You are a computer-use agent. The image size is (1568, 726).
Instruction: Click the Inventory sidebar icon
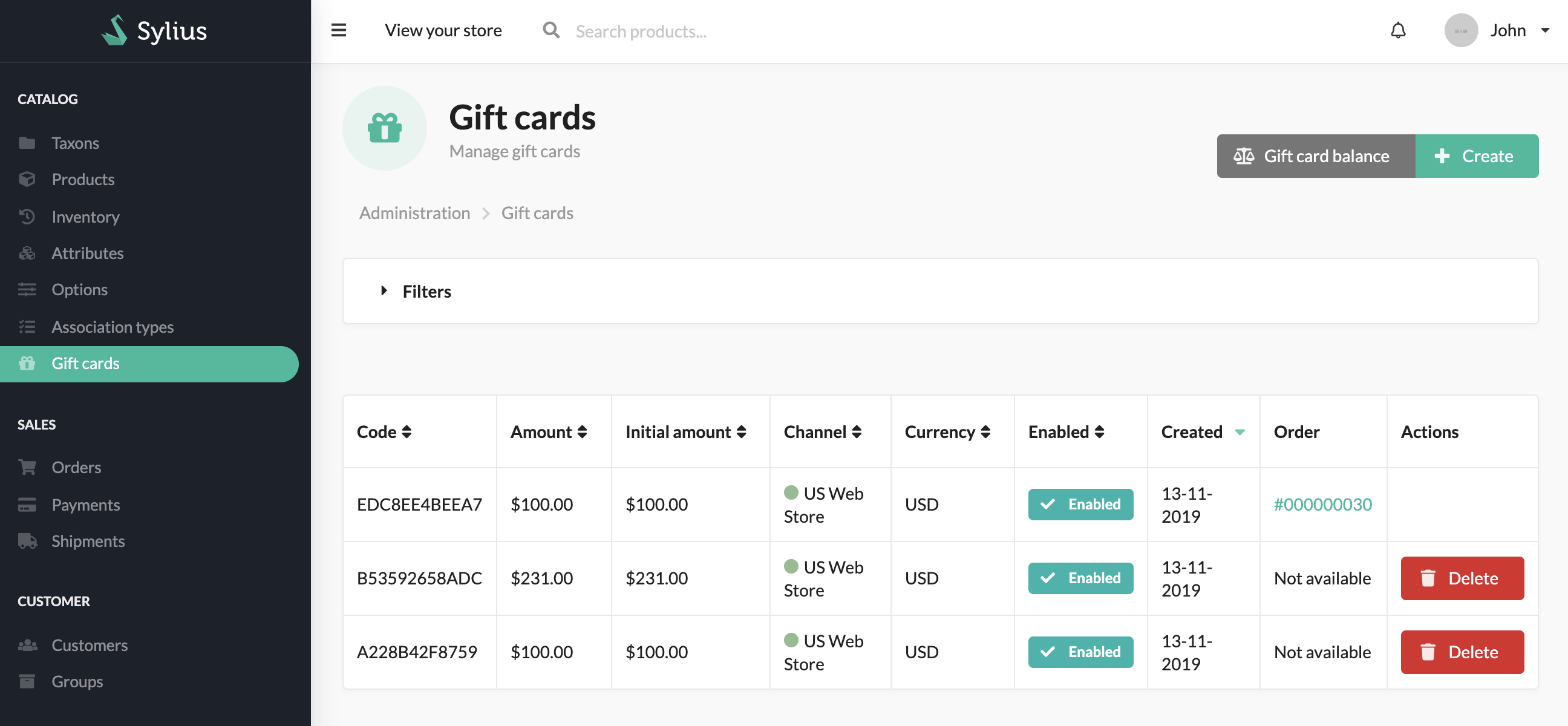coord(27,216)
